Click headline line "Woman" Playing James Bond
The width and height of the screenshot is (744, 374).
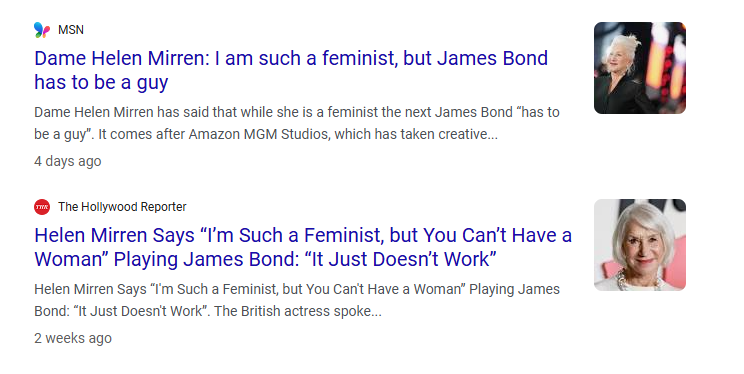265,259
